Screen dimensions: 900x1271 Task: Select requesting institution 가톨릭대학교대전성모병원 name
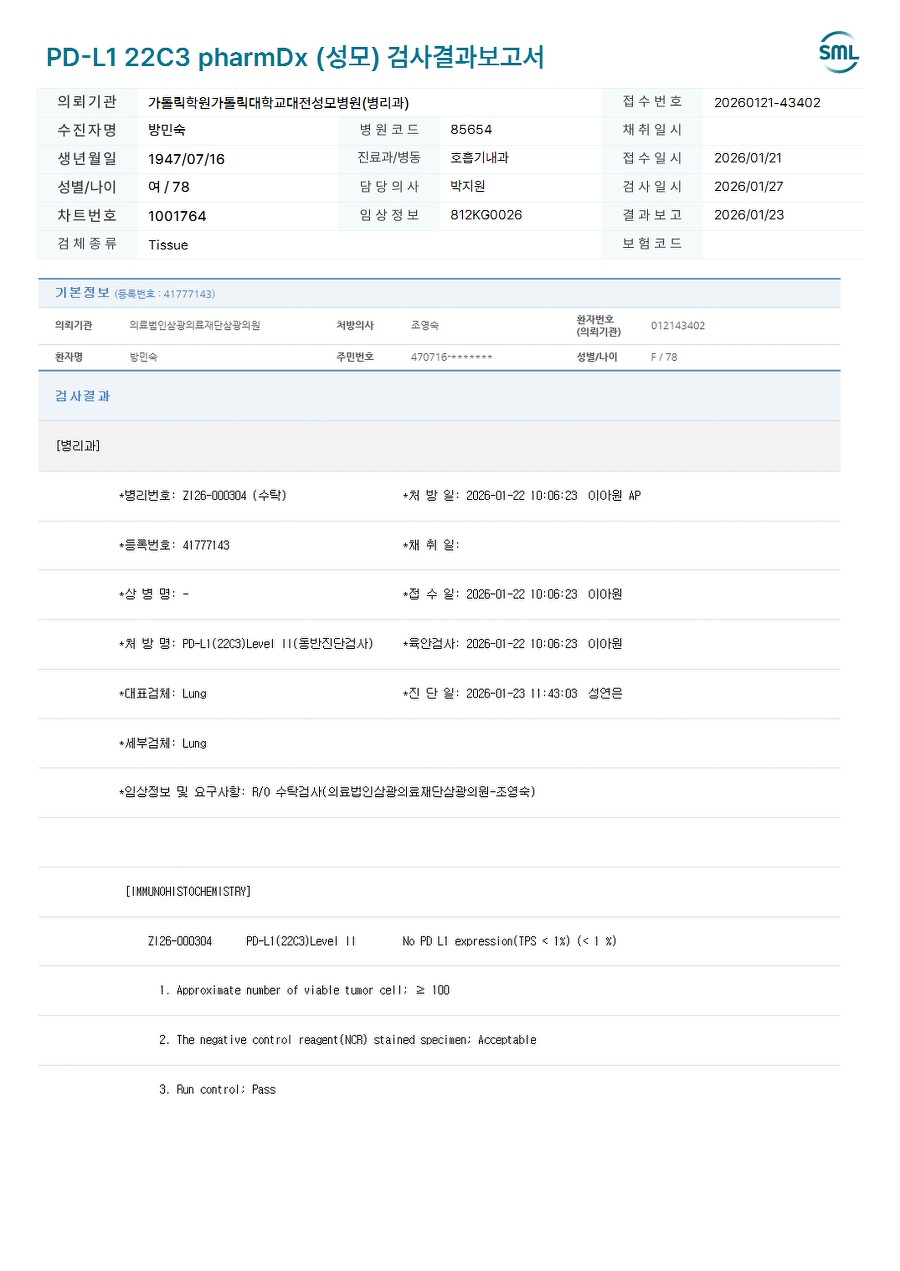pos(278,102)
